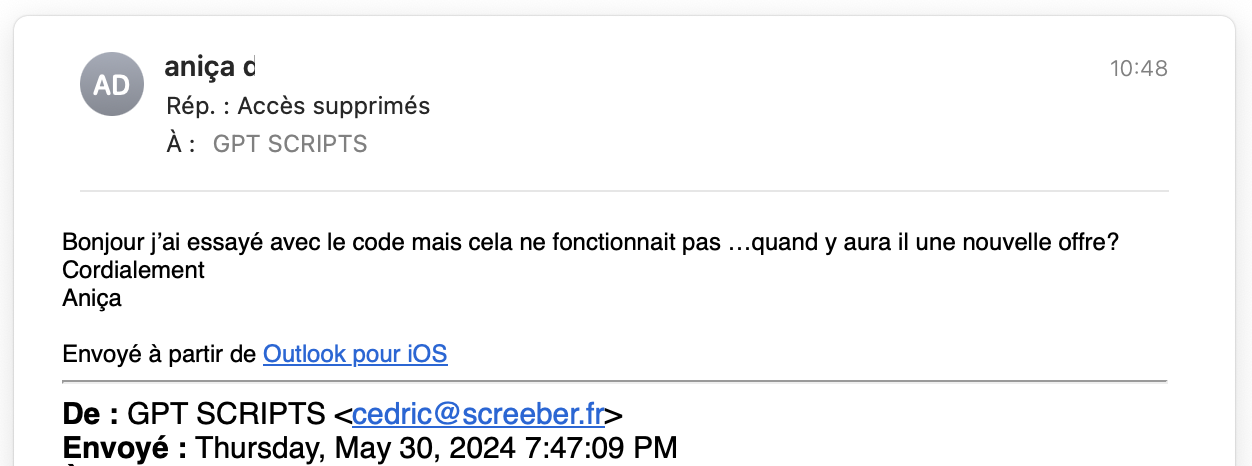Click the 10:48 message timestamp
The image size is (1252, 466).
[1138, 69]
